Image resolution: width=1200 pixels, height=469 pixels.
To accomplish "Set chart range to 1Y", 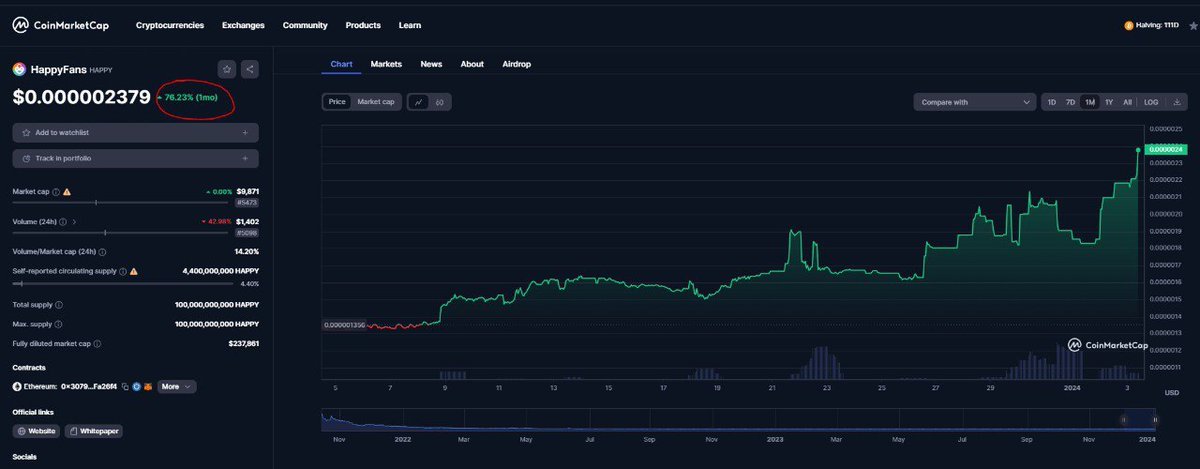I will tap(1109, 102).
